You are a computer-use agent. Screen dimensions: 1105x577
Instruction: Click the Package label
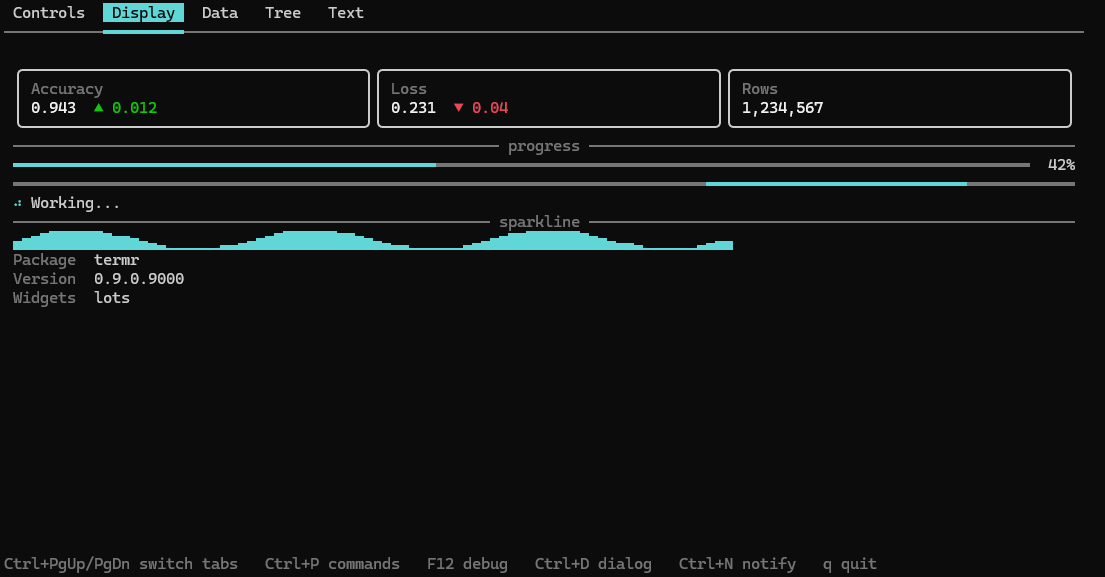tap(44, 260)
